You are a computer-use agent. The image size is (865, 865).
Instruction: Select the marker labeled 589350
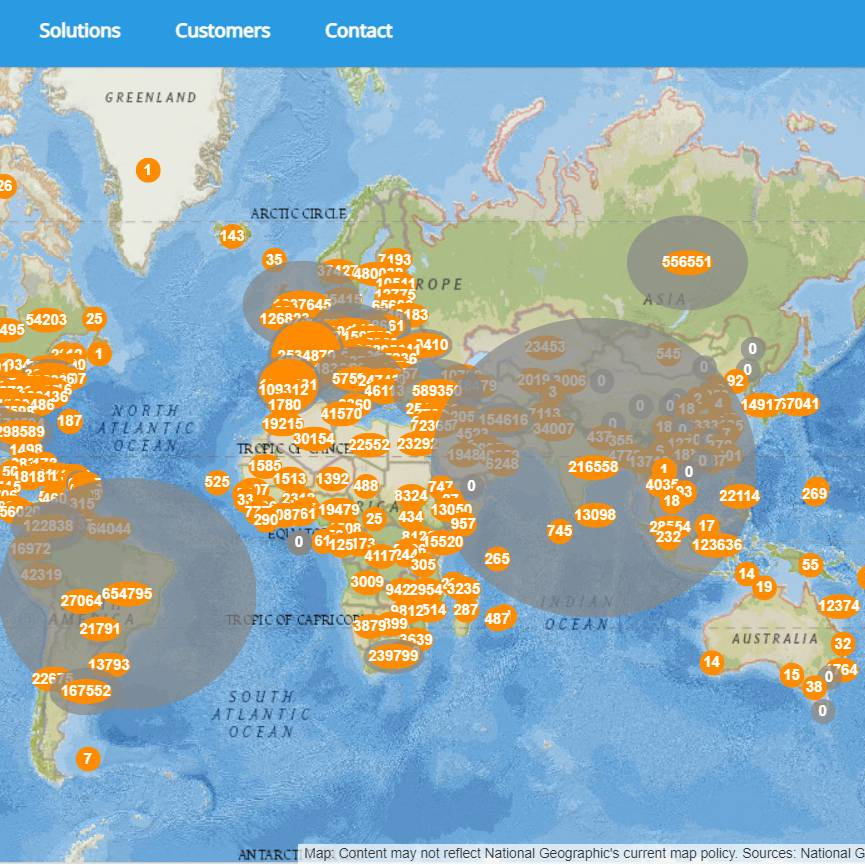pyautogui.click(x=436, y=391)
